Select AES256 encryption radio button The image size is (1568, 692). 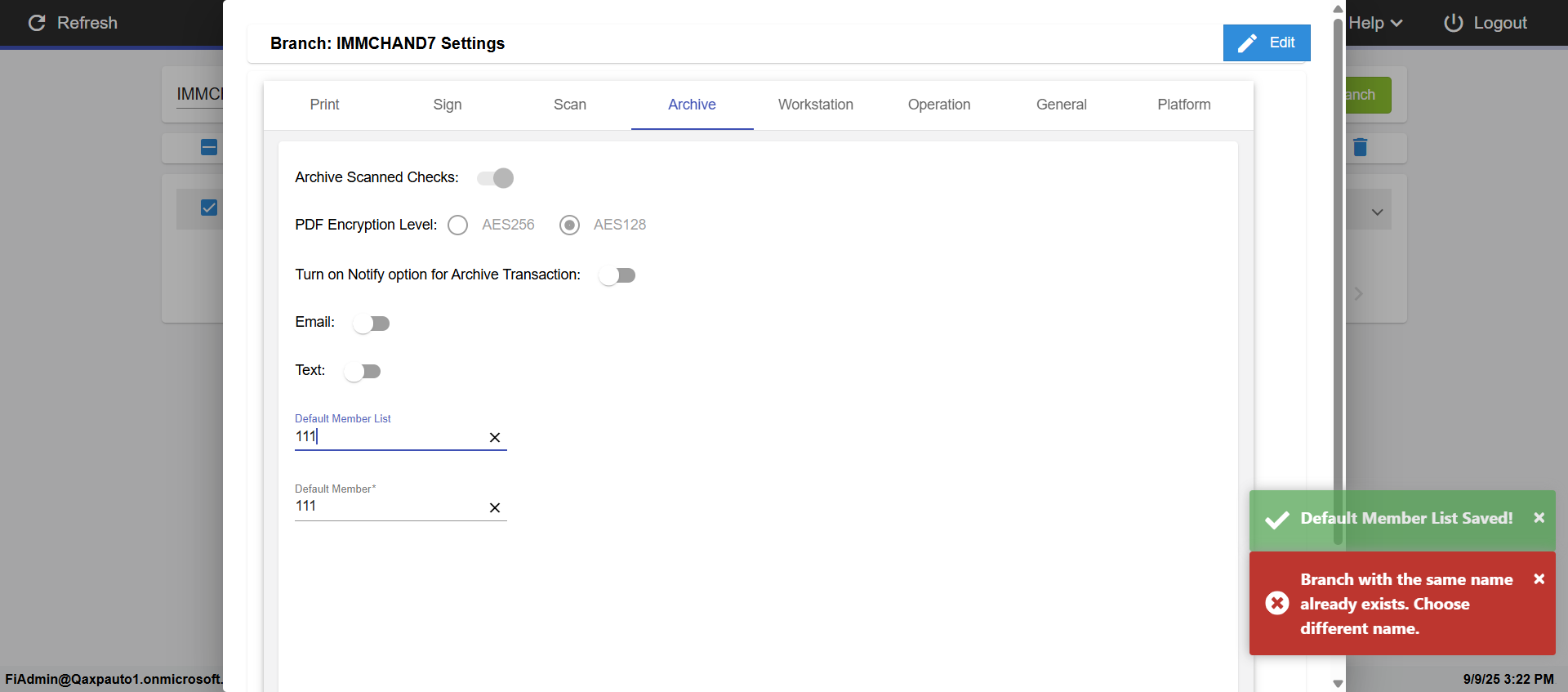point(458,225)
